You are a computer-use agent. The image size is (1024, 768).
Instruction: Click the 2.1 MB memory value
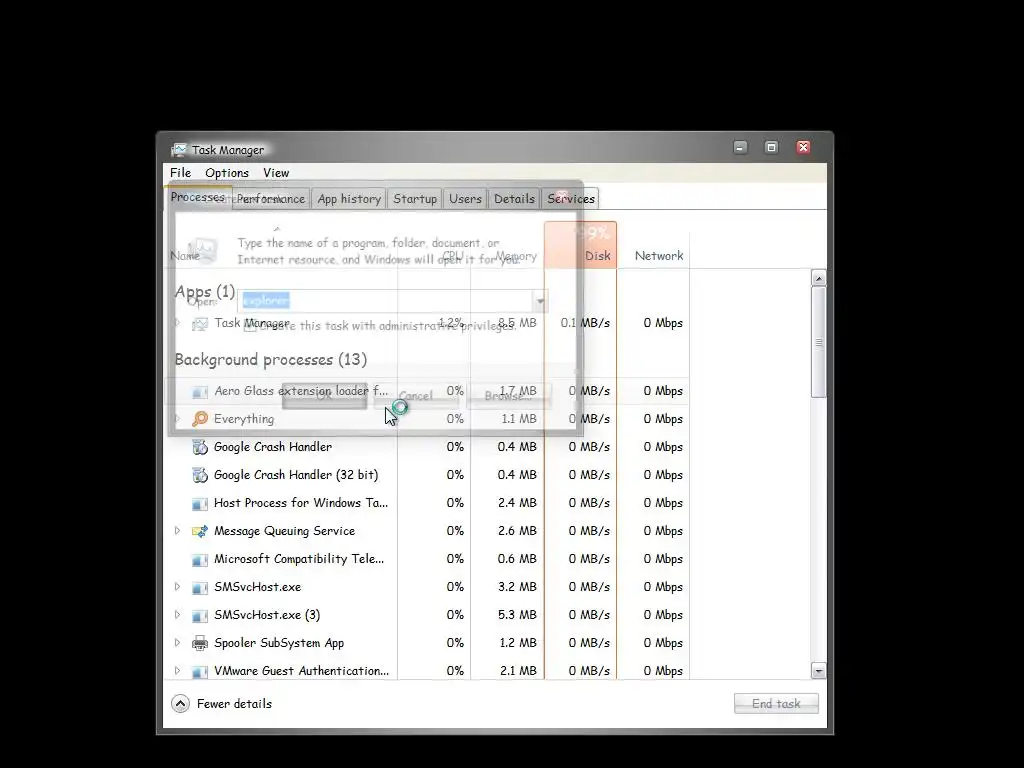[517, 671]
